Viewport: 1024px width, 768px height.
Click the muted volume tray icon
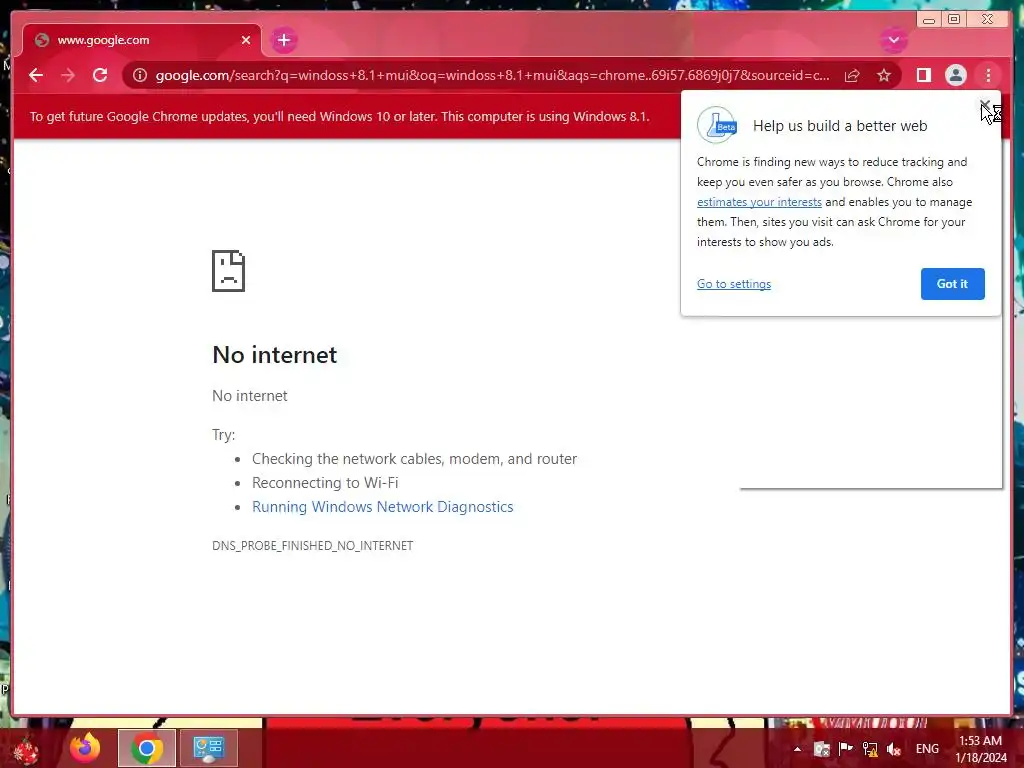[x=894, y=749]
